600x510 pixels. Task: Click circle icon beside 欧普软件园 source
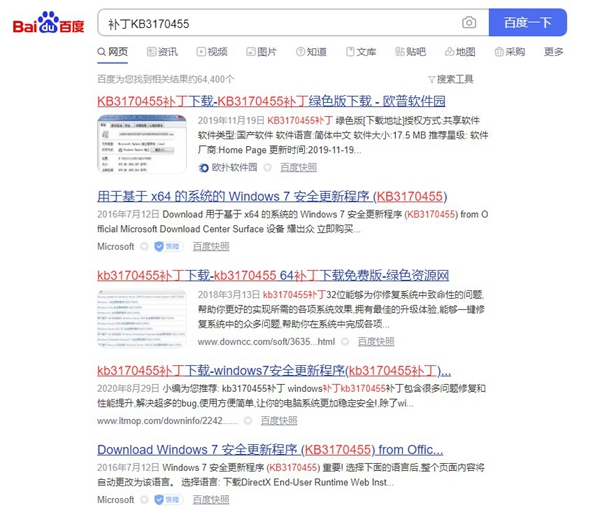point(268,168)
